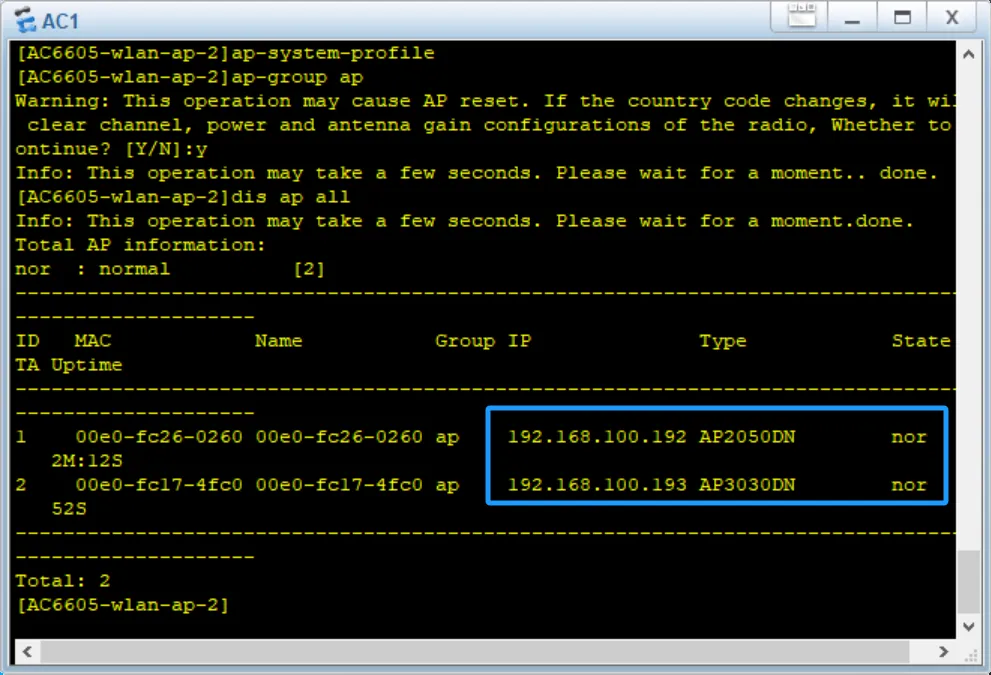
Task: Close the AC1 terminal window
Action: [x=952, y=18]
